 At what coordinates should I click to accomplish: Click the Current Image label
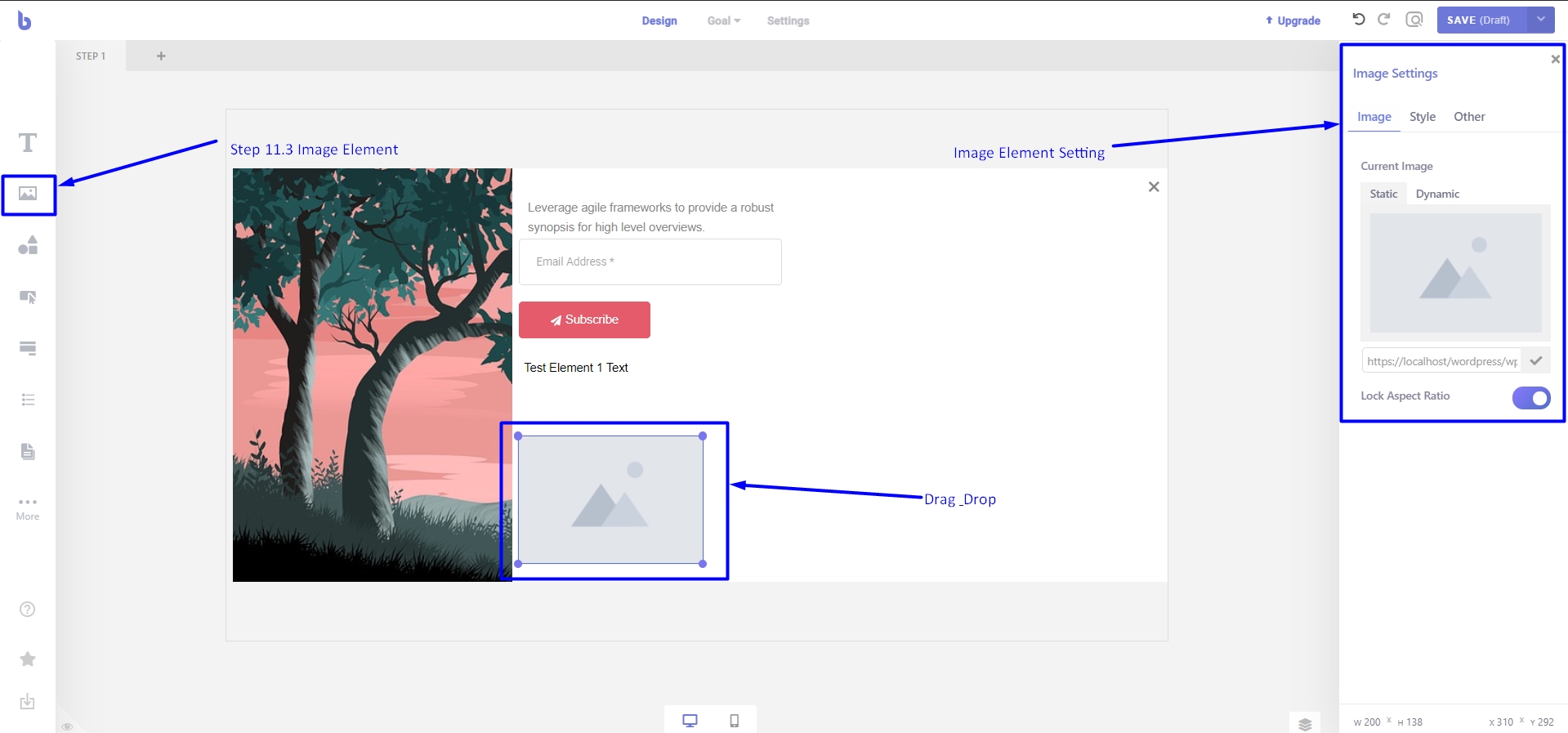1396,166
